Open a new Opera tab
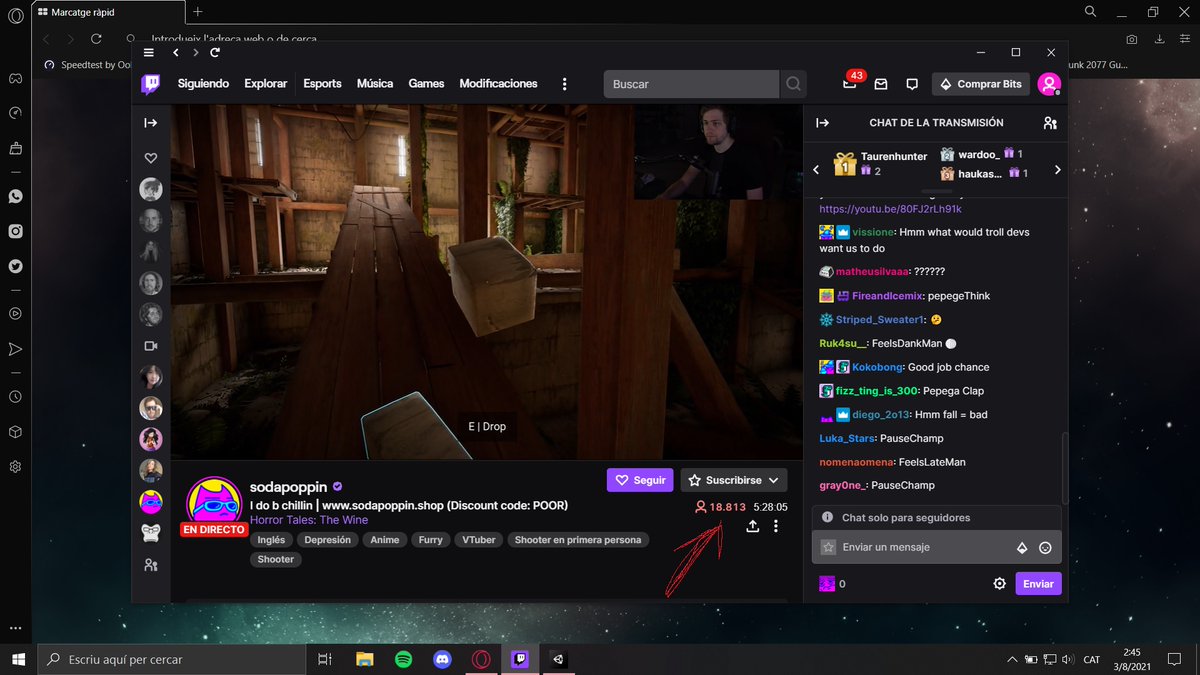1200x675 pixels. [x=198, y=11]
